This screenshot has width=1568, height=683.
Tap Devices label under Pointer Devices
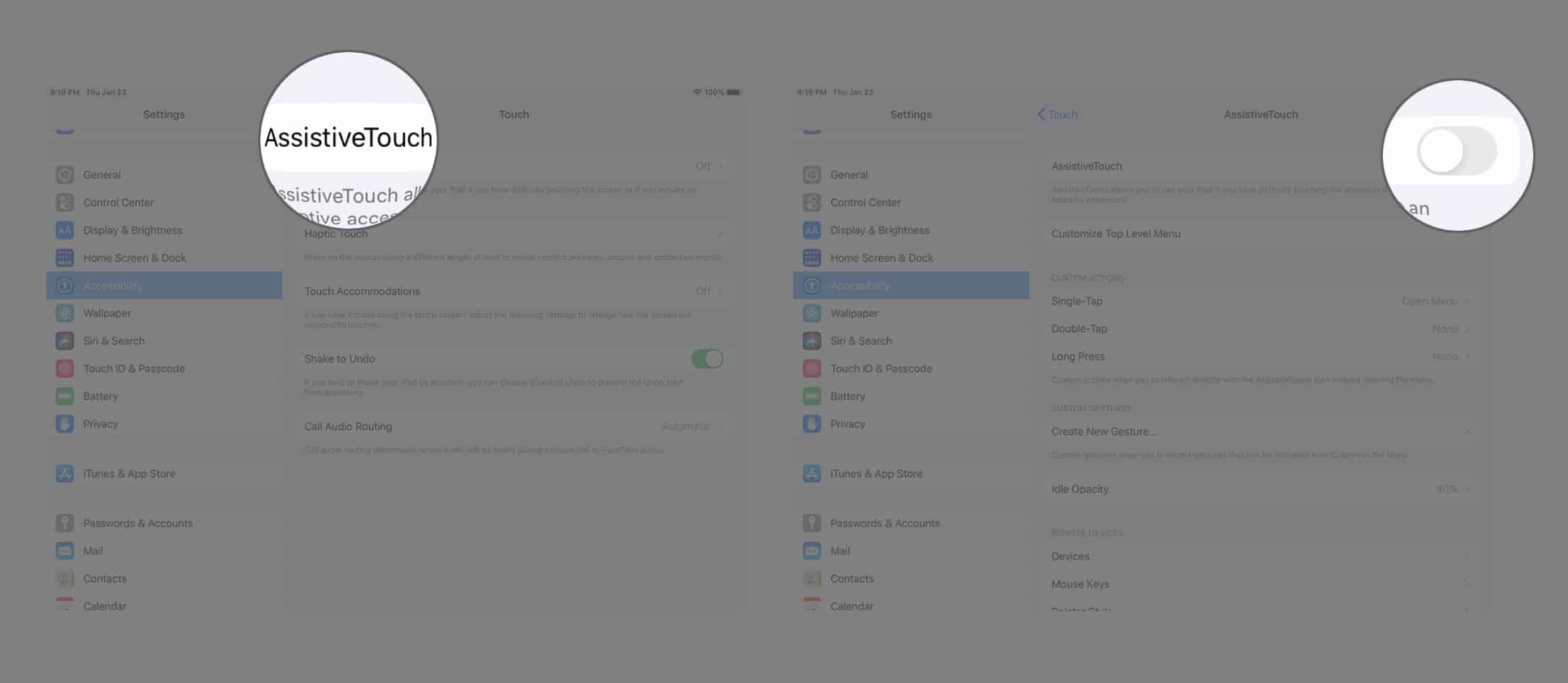[1070, 556]
